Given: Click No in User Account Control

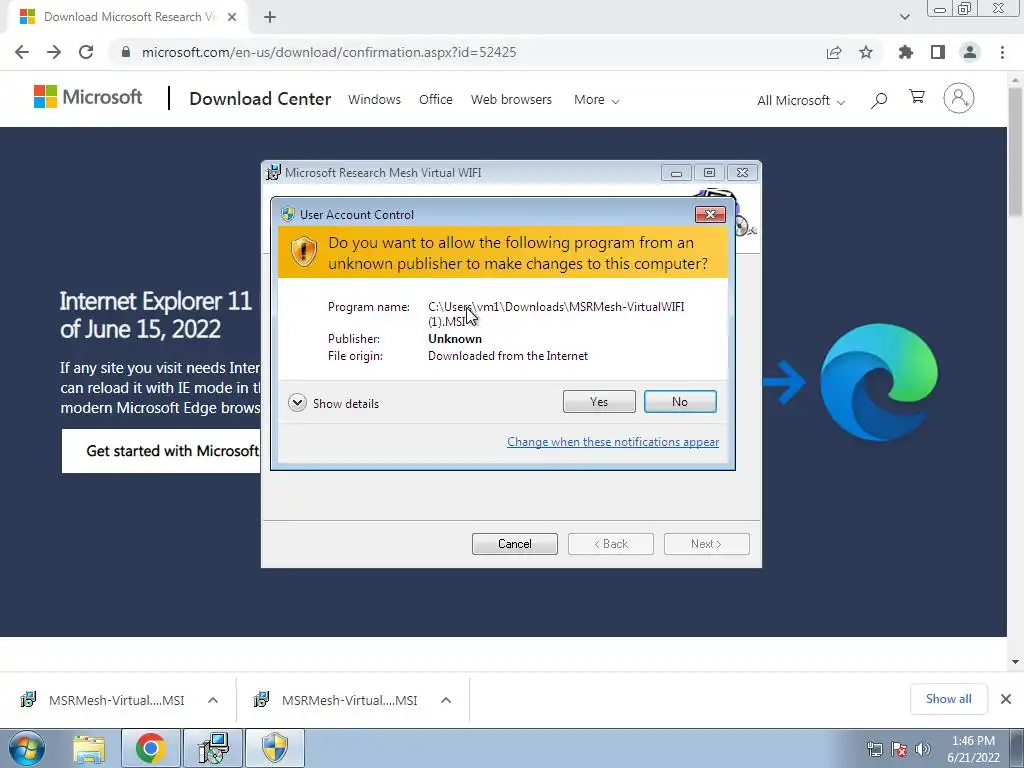Looking at the screenshot, I should point(680,402).
